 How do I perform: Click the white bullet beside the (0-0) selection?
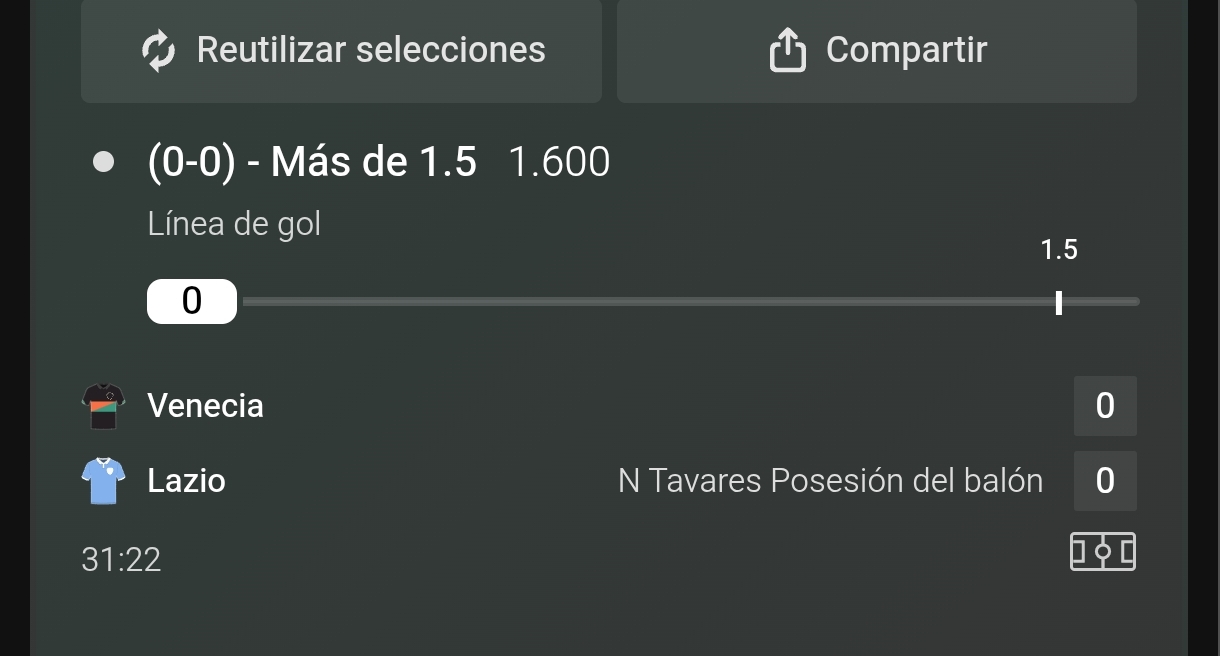(103, 162)
